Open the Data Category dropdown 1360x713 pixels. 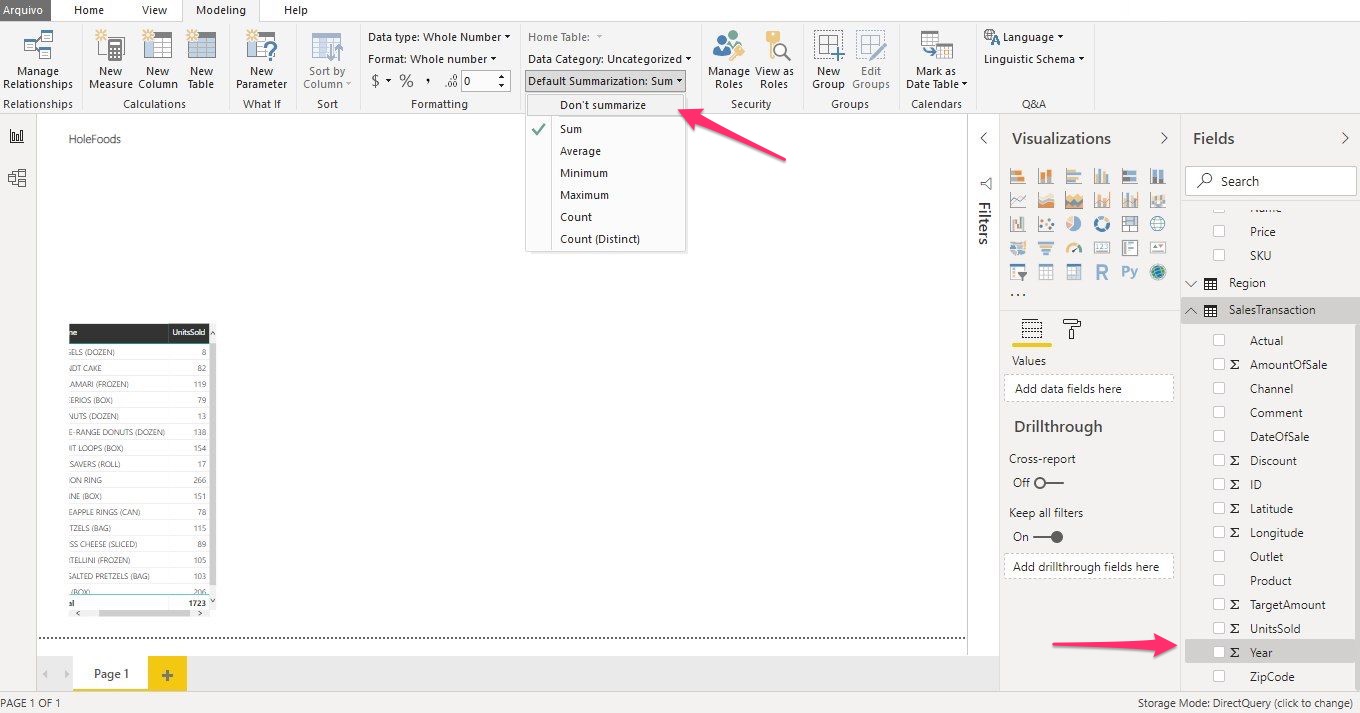609,59
